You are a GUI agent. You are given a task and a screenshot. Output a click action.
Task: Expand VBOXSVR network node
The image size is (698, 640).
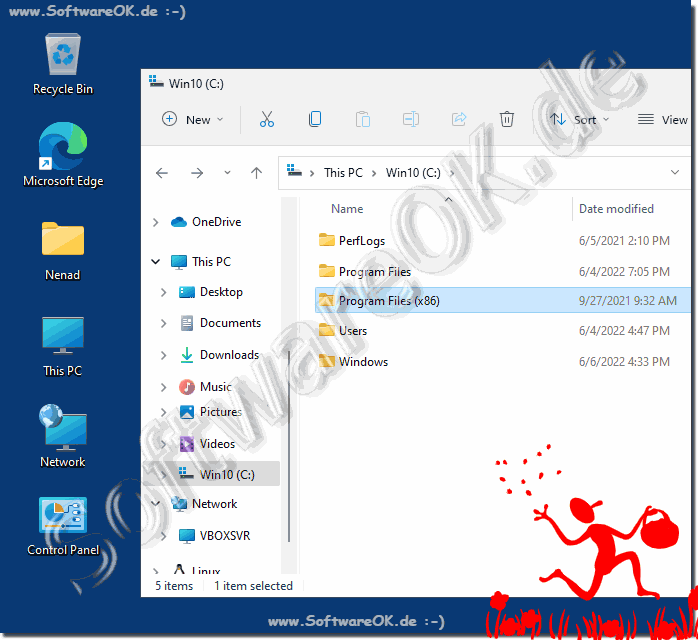click(x=163, y=536)
